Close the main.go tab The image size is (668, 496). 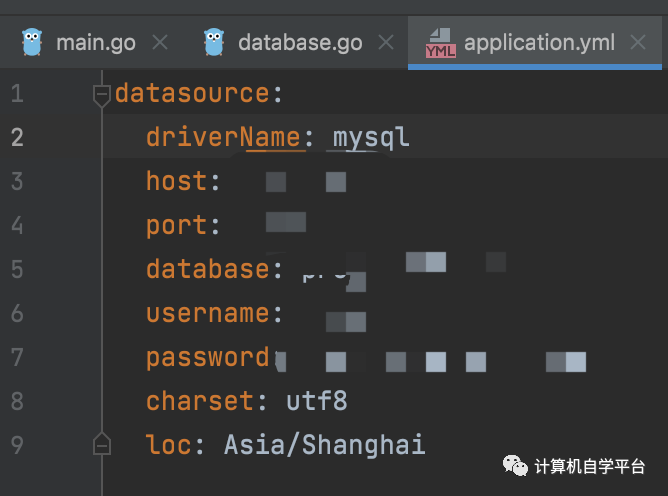pos(158,43)
